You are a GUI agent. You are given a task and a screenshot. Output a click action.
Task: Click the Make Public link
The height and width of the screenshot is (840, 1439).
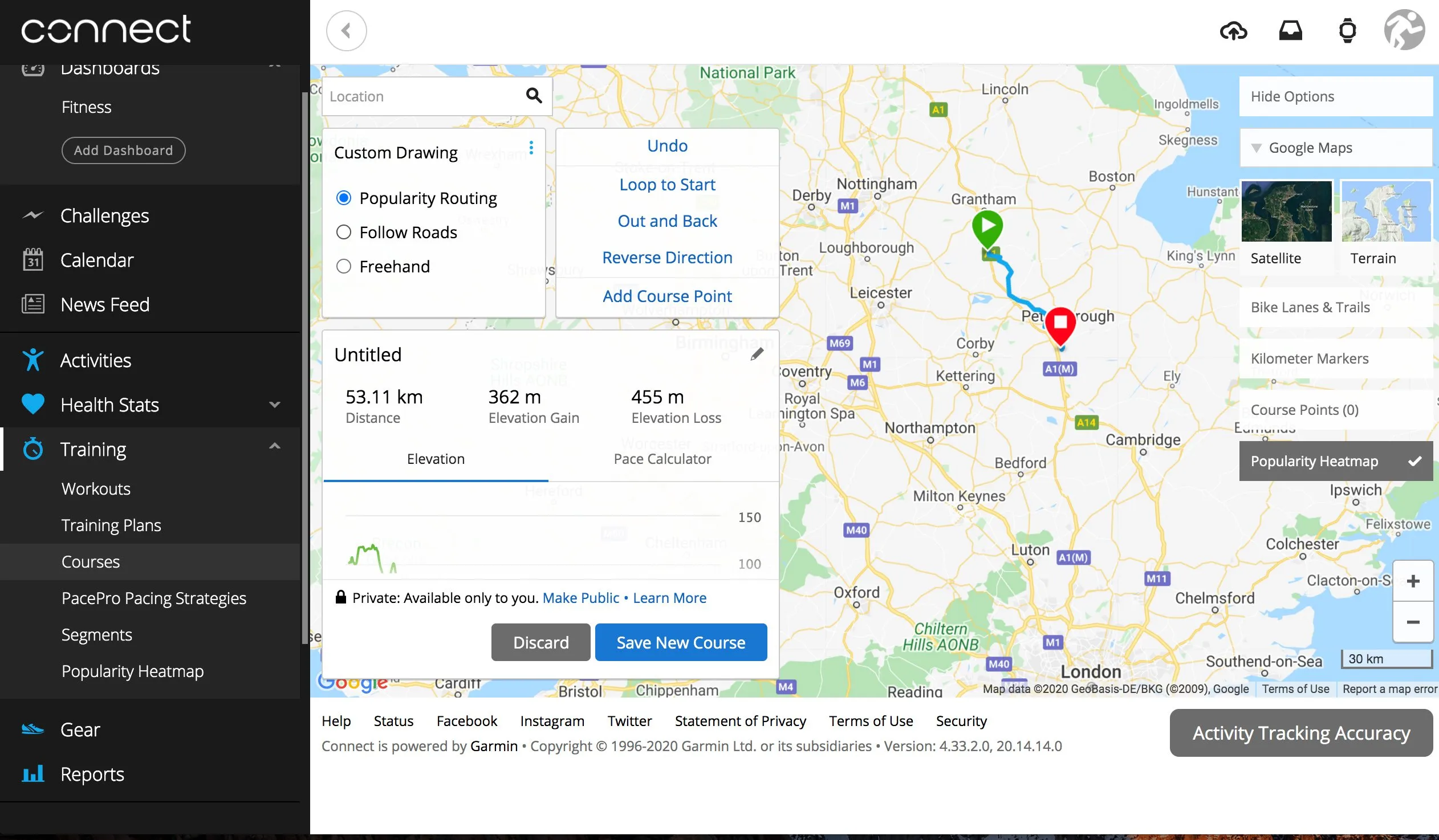(581, 598)
